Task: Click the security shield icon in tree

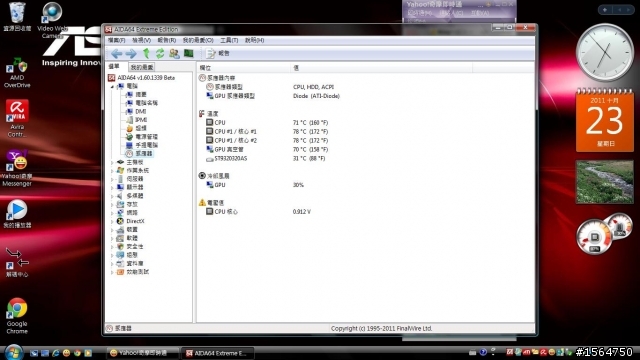Action: coord(120,247)
